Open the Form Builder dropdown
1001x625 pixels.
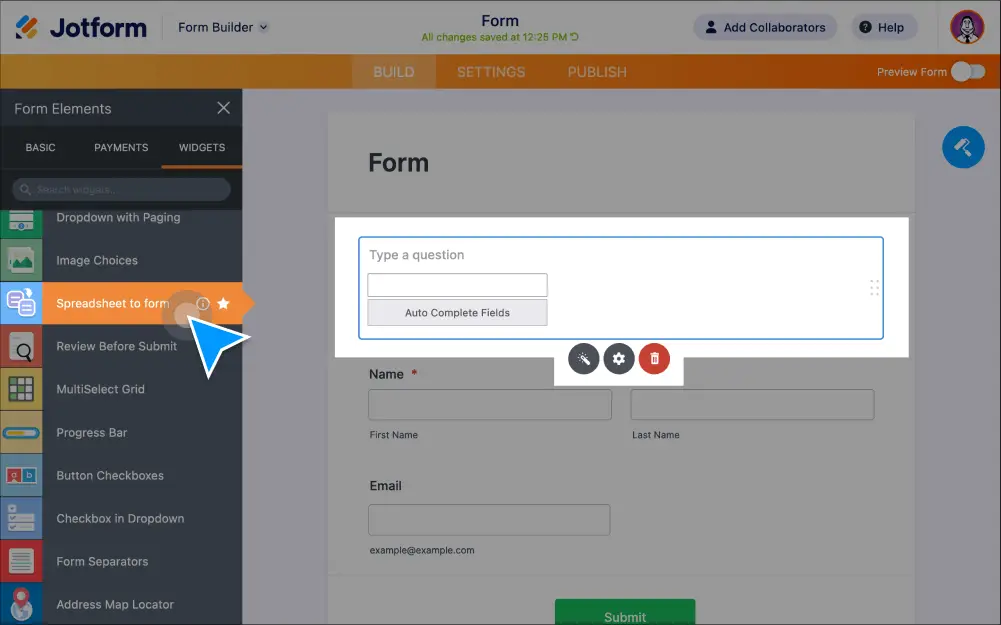(x=222, y=27)
